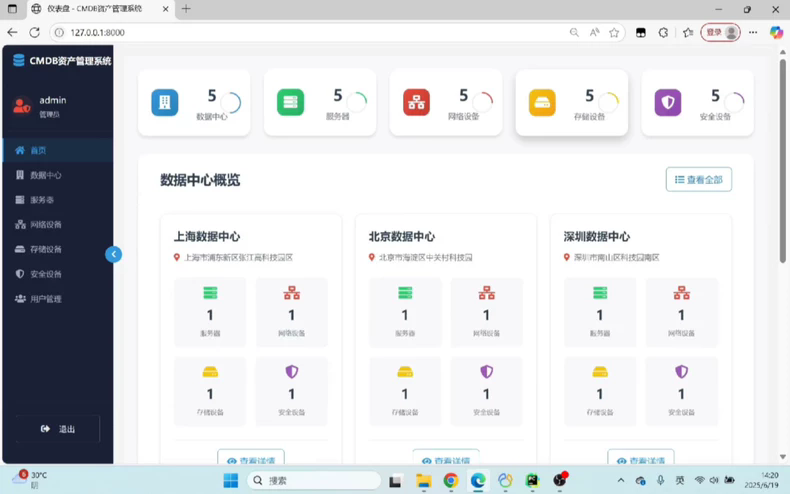The image size is (790, 494).
Task: Click the green server stack icon card
Action: click(291, 102)
